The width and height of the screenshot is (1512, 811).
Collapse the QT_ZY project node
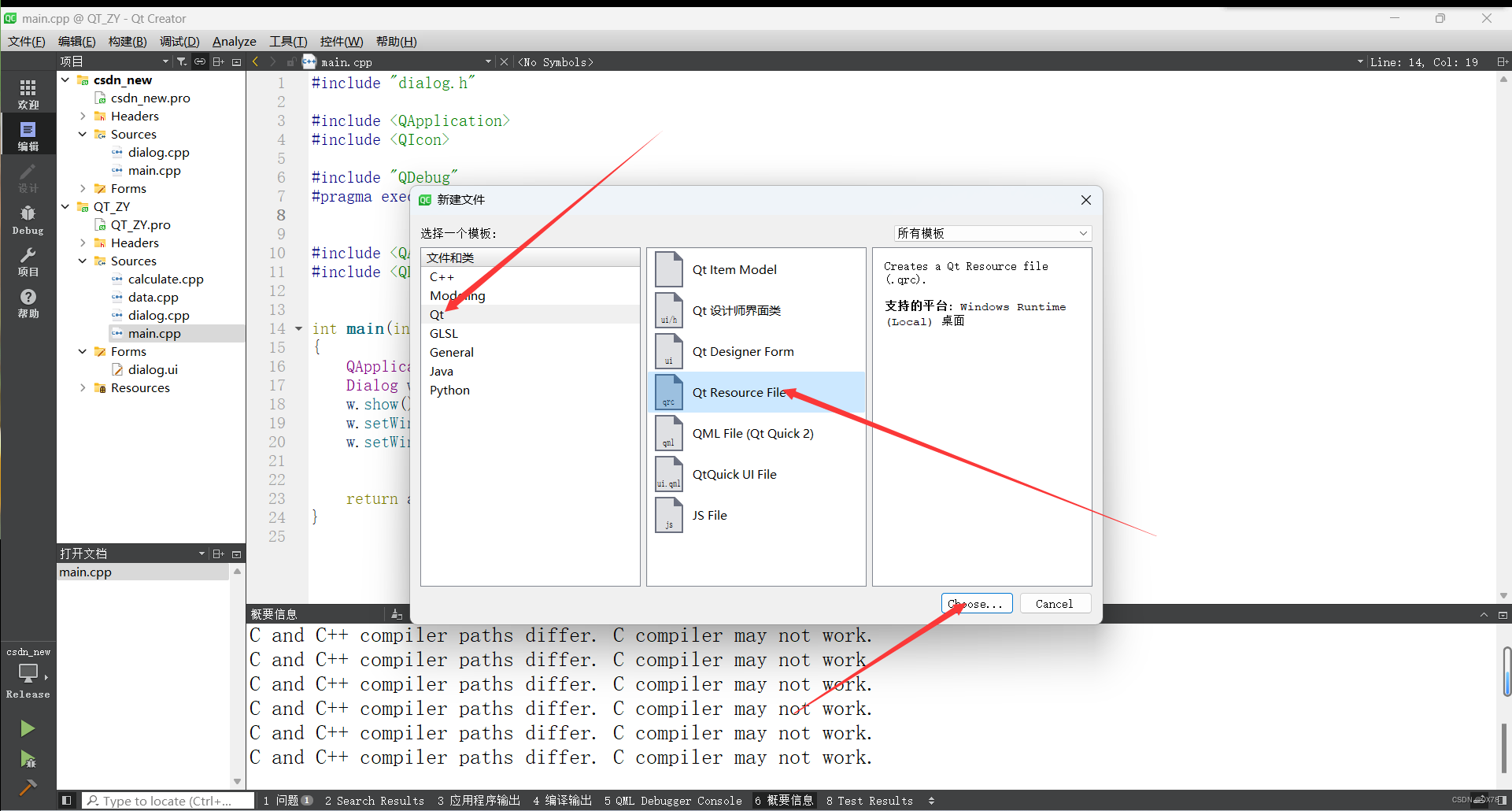click(x=65, y=206)
